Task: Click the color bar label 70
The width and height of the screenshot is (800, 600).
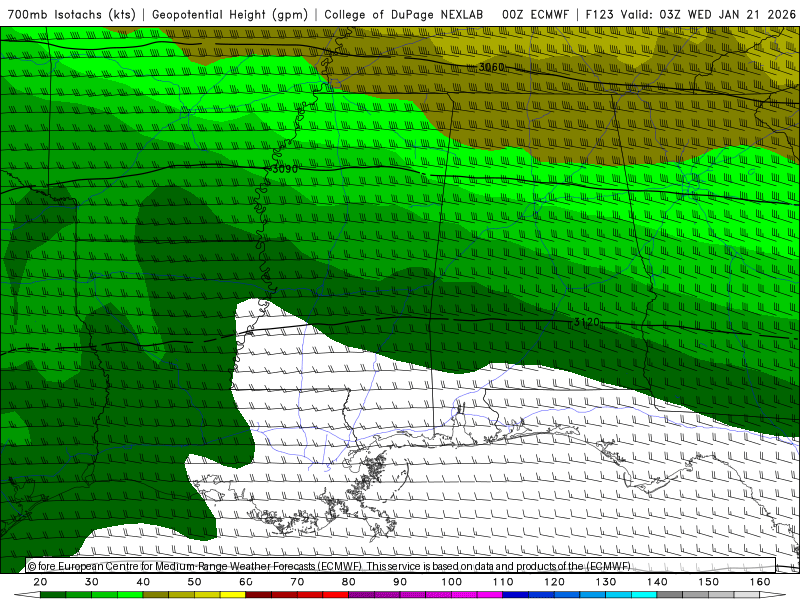Action: 297,582
